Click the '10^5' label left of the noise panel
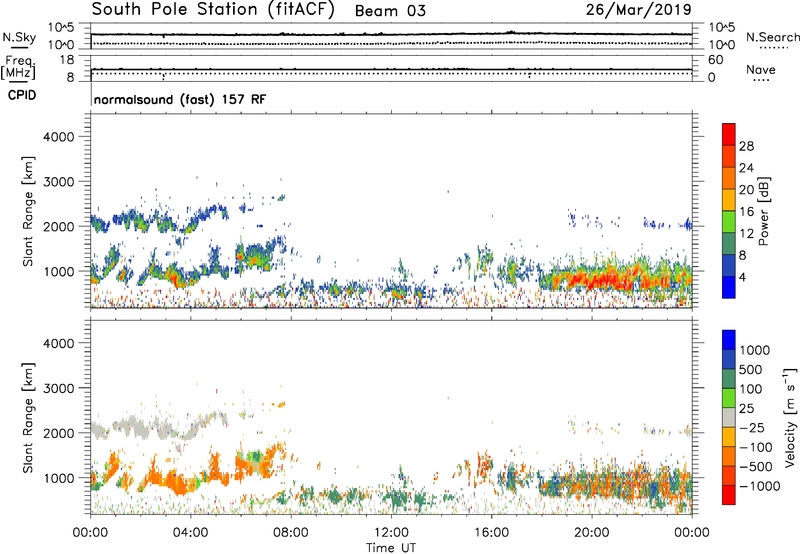This screenshot has height=554, width=800. pos(61,27)
